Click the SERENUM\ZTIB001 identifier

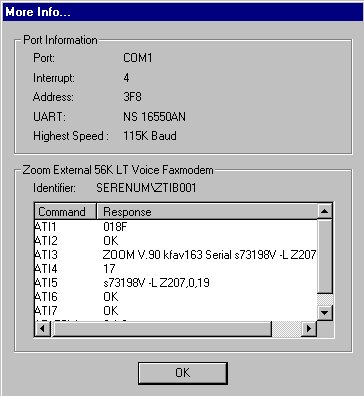pyautogui.click(x=146, y=188)
